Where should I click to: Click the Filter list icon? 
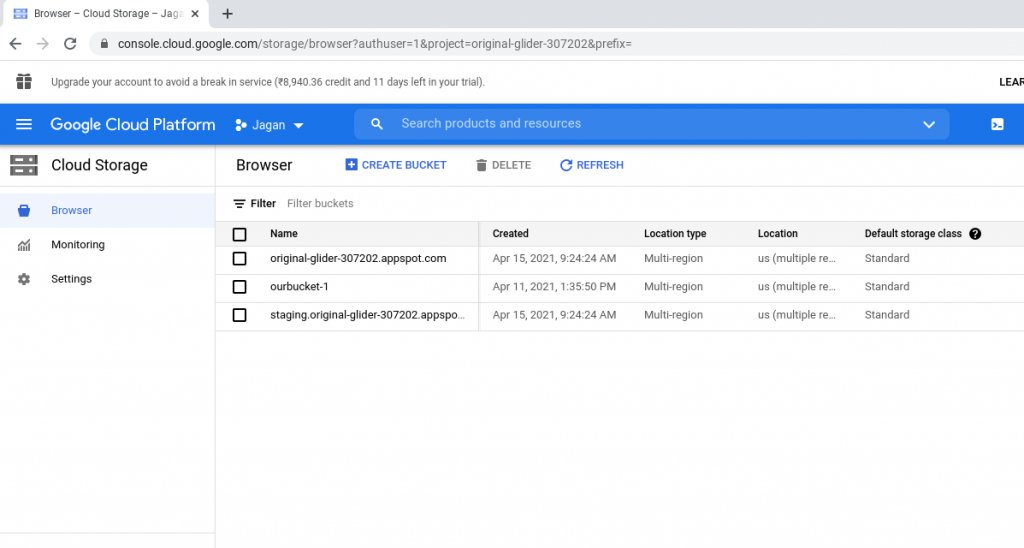[240, 204]
